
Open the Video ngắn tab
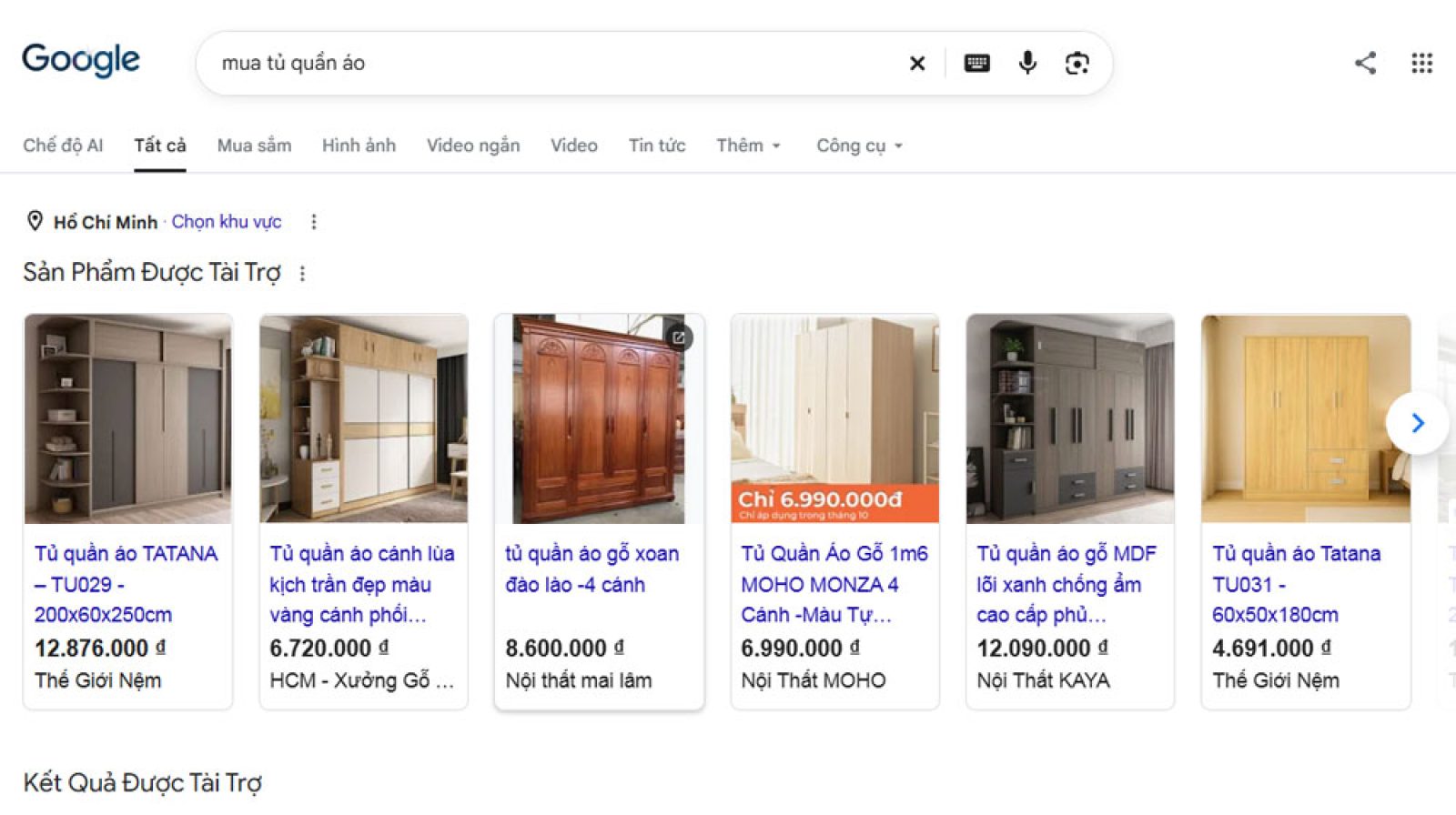473,146
